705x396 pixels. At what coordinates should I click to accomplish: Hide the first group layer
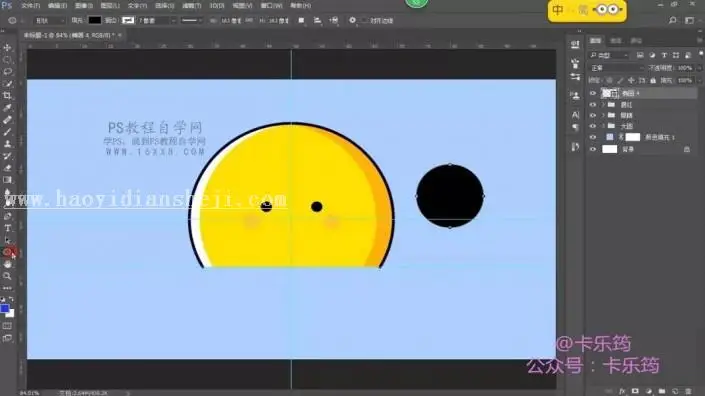(593, 105)
